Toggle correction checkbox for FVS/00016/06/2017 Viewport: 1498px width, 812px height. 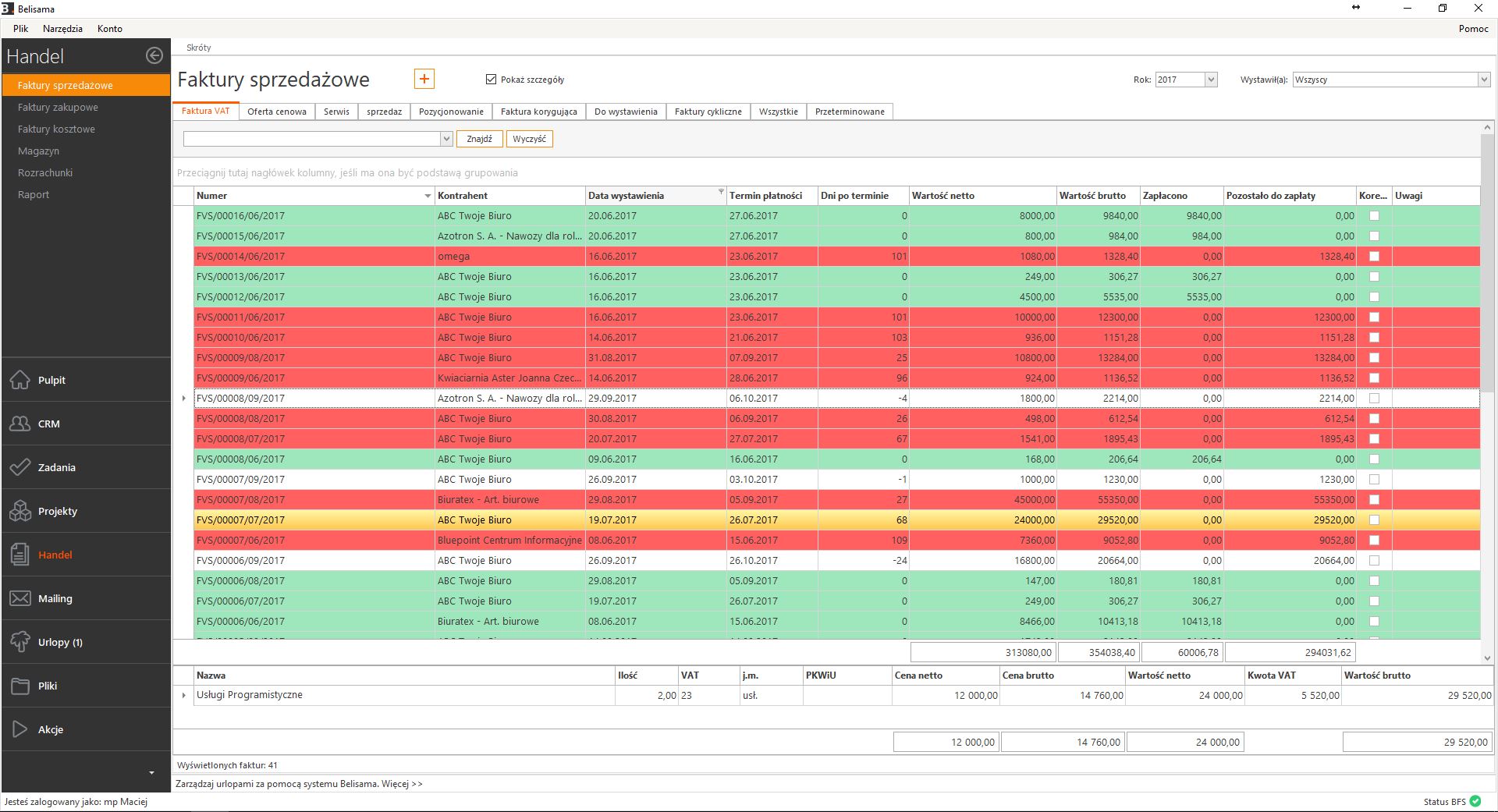[1374, 216]
